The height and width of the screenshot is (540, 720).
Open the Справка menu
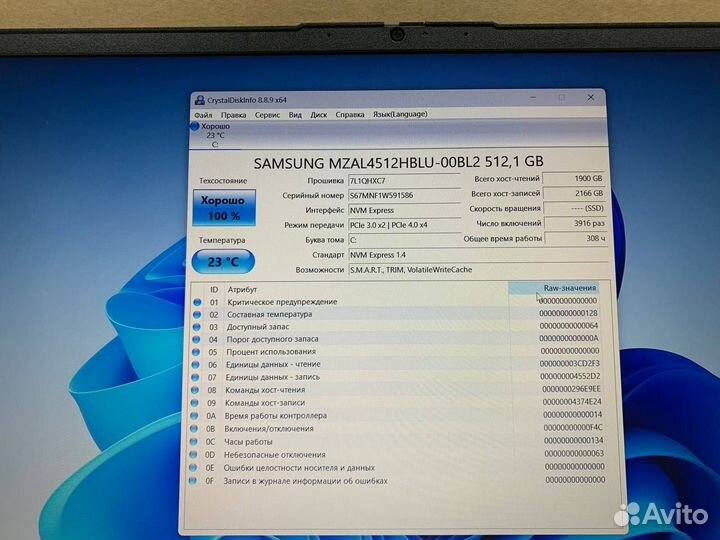(x=349, y=115)
